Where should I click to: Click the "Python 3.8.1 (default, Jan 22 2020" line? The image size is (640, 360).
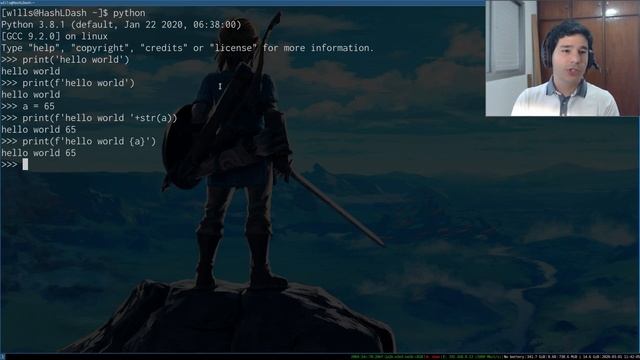(x=121, y=24)
